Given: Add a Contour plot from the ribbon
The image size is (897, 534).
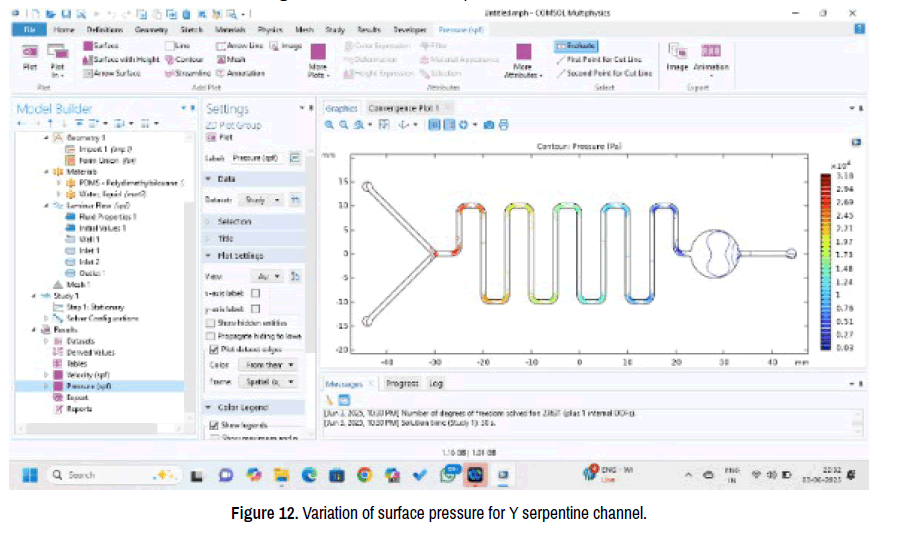Looking at the screenshot, I should 182,59.
